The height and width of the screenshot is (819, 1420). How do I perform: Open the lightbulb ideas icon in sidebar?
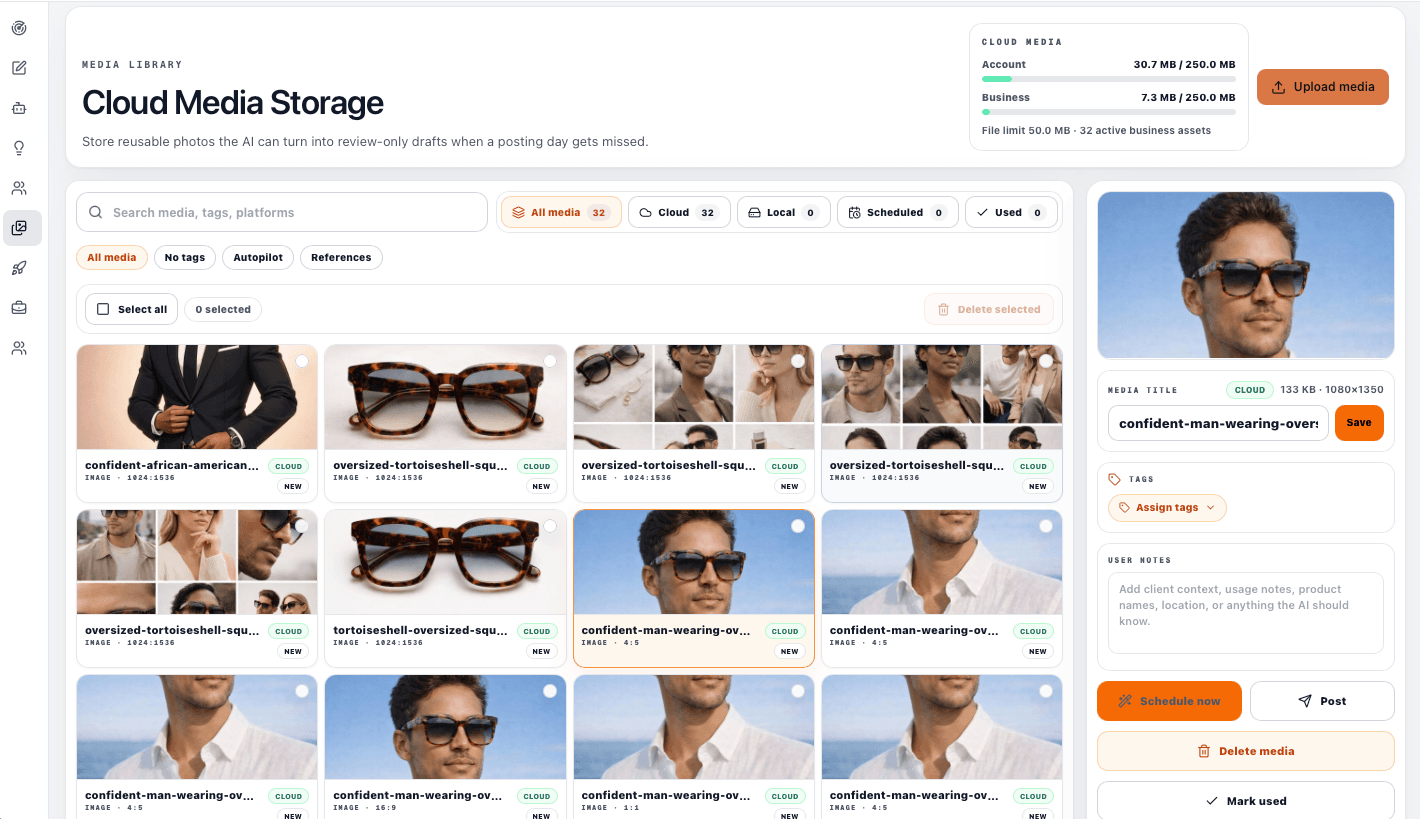[x=19, y=148]
